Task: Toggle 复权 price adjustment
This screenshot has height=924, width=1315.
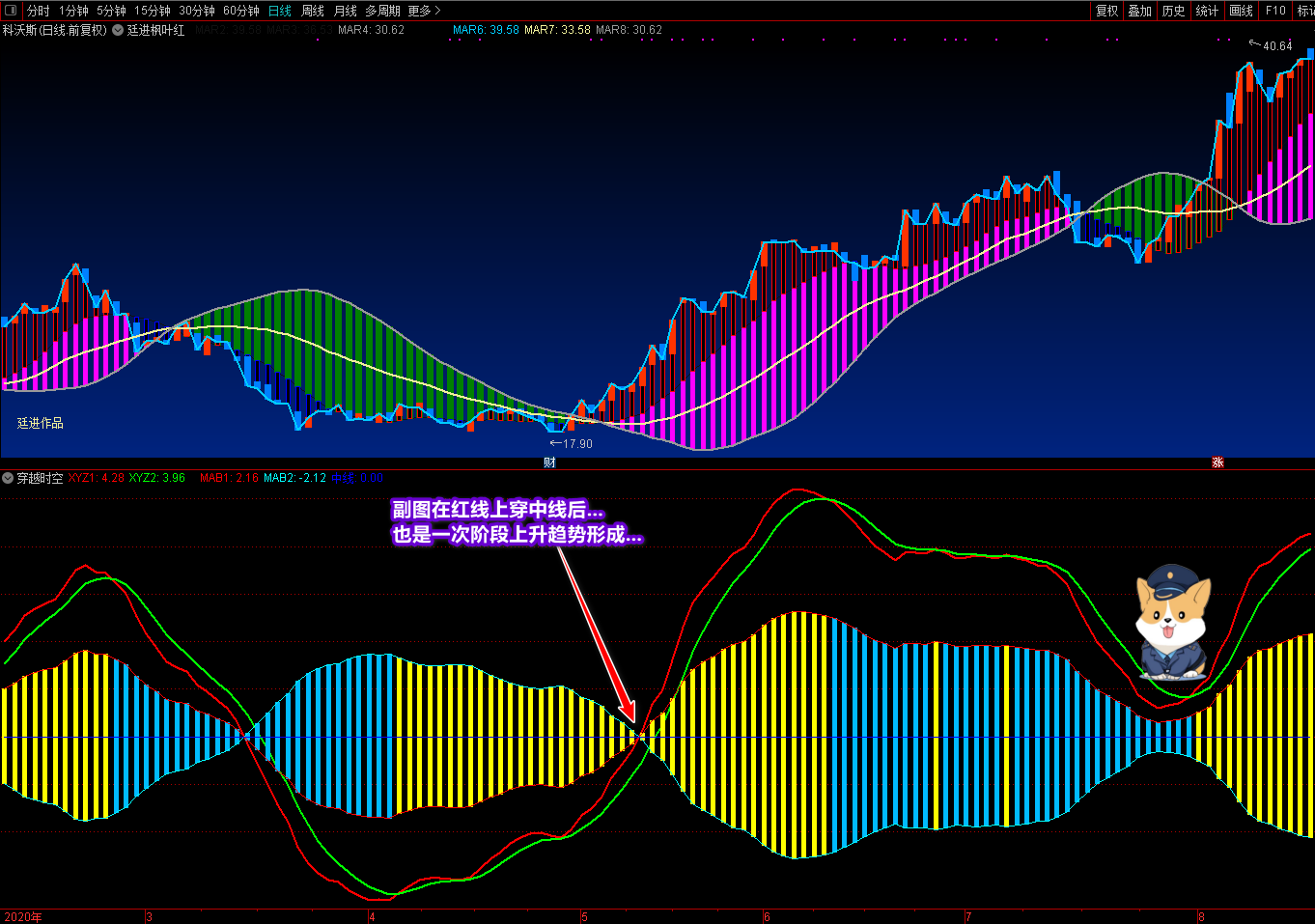Action: [x=1106, y=11]
